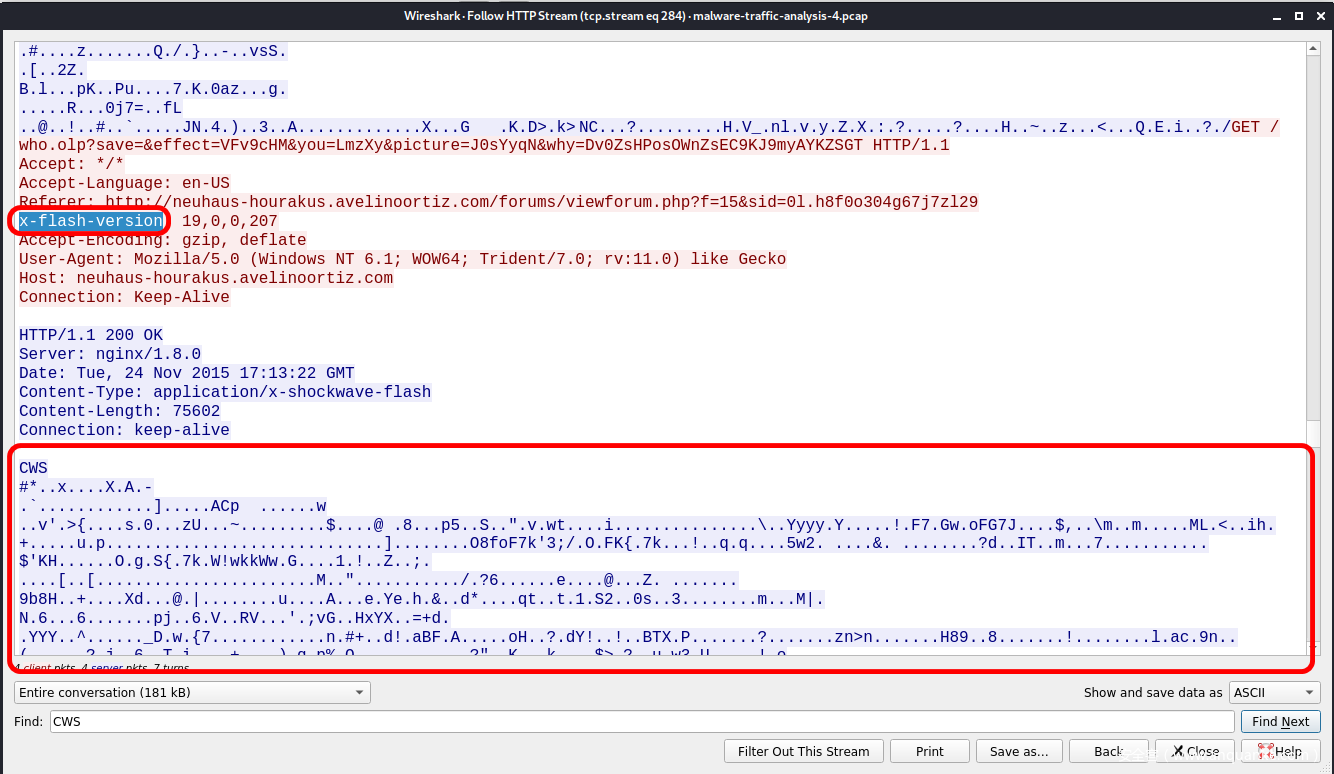Click the Save as... button
This screenshot has height=774, width=1334.
click(x=1019, y=751)
